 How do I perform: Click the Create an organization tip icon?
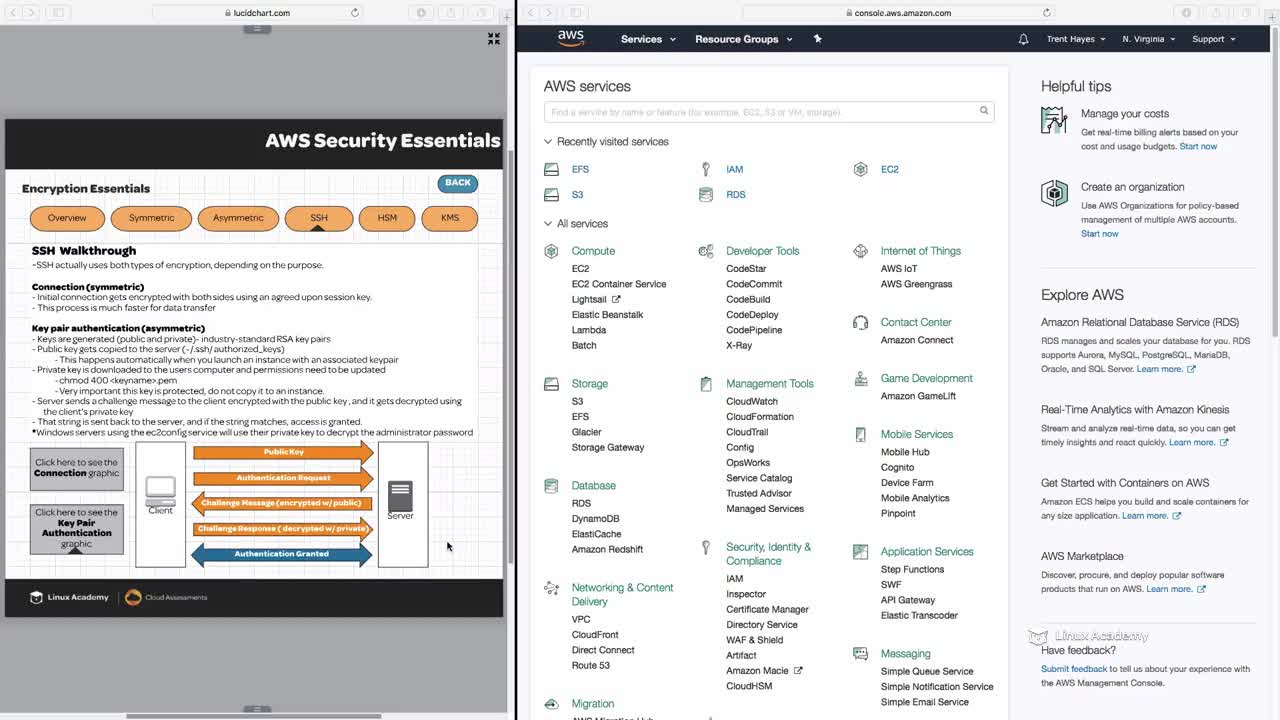pos(1054,193)
